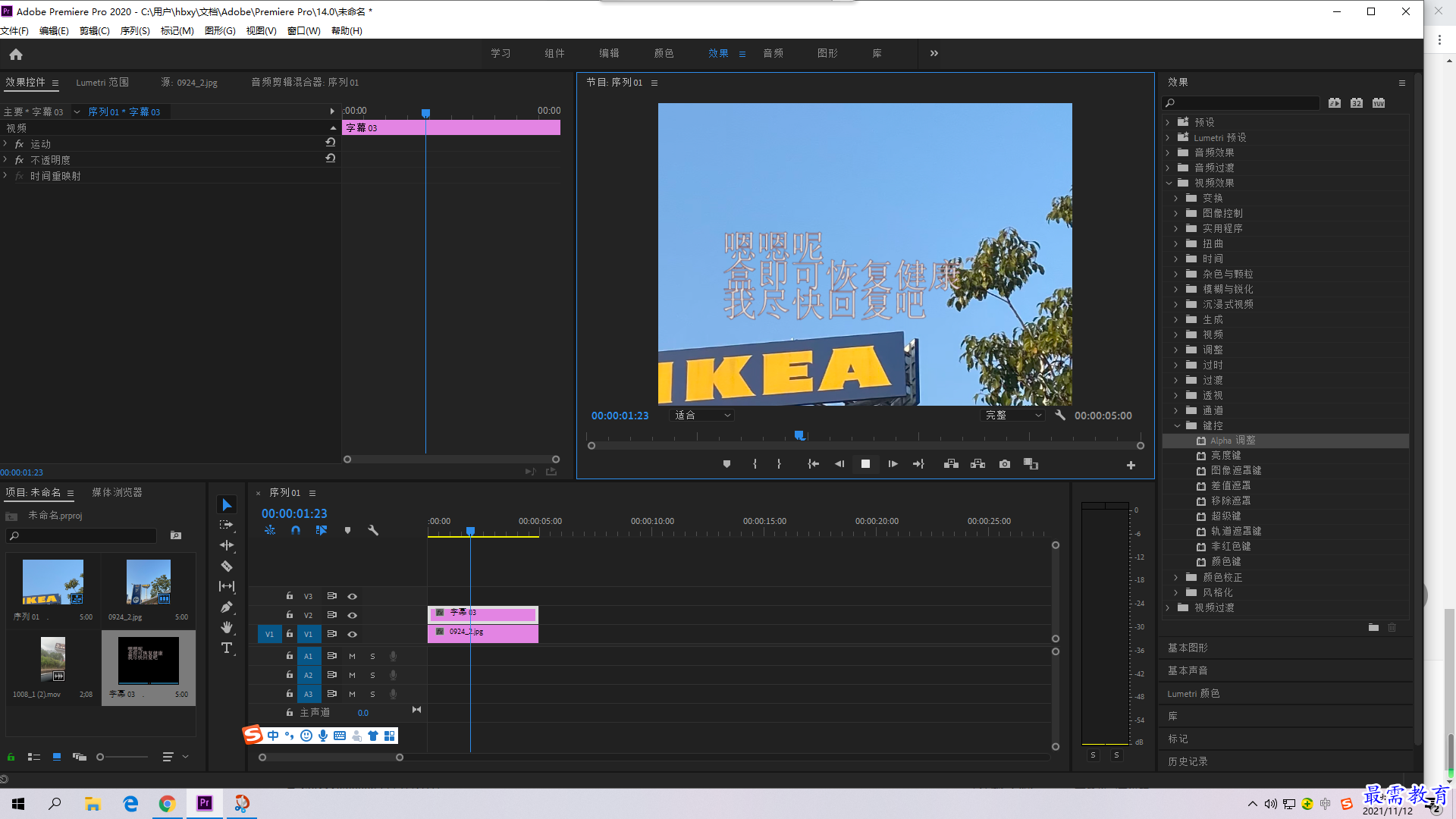Click Mark Out button
Image resolution: width=1456 pixels, height=819 pixels.
[x=779, y=464]
